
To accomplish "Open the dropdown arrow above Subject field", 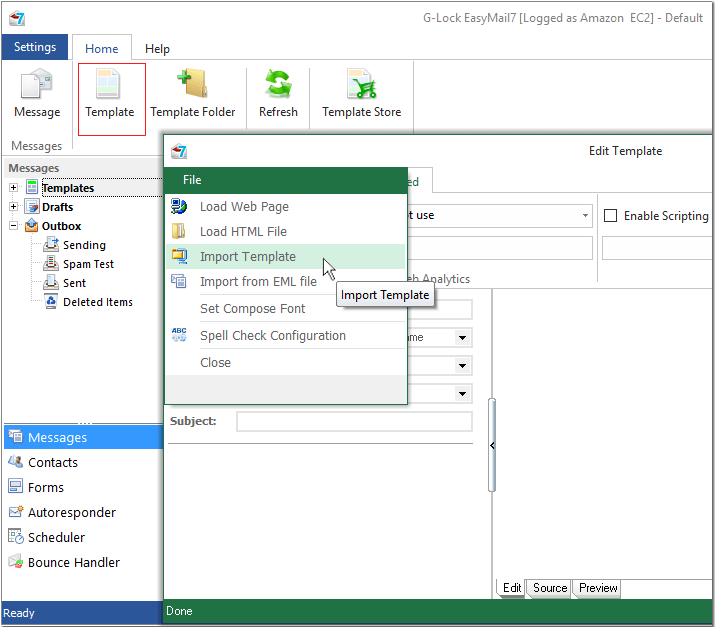I will coord(462,394).
